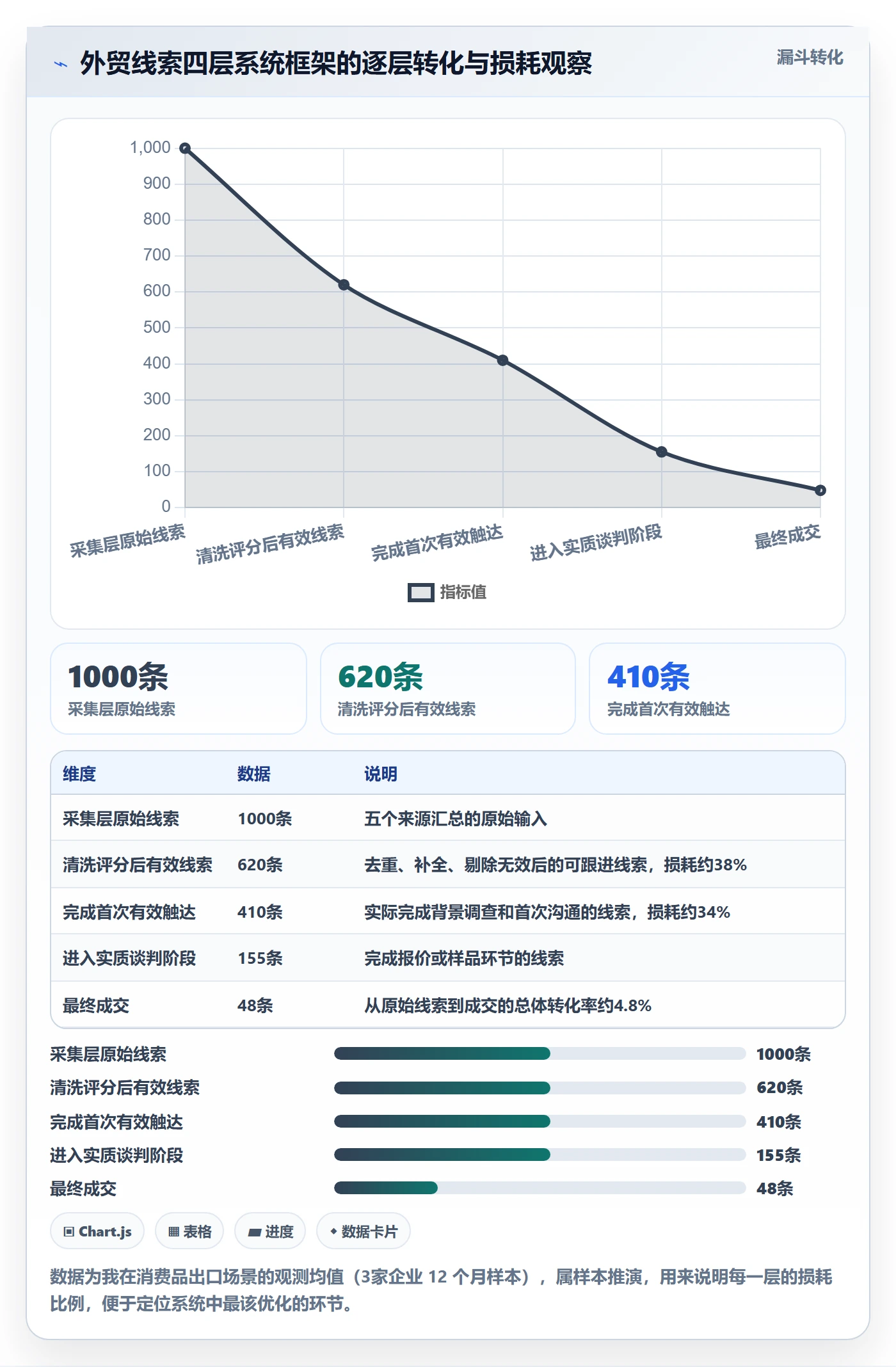Viewport: 896px width, 1367px height.
Task: Click the 进入实质谈判阶段 progress bar
Action: pyautogui.click(x=540, y=1155)
